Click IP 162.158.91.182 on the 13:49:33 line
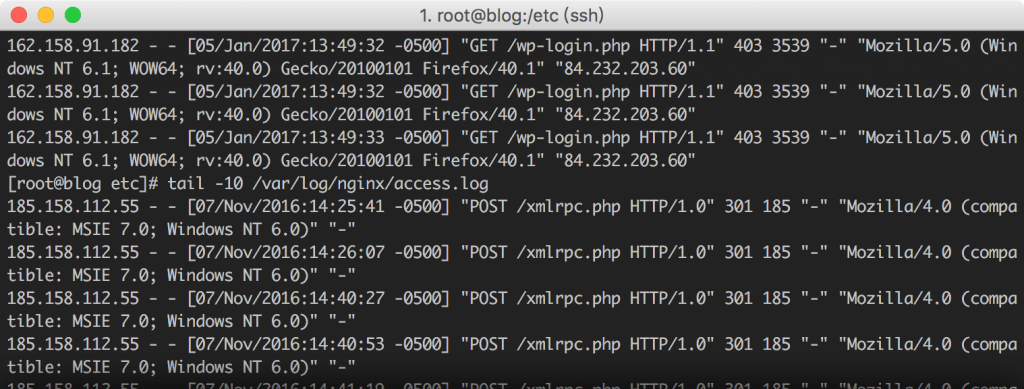 pyautogui.click(x=73, y=138)
